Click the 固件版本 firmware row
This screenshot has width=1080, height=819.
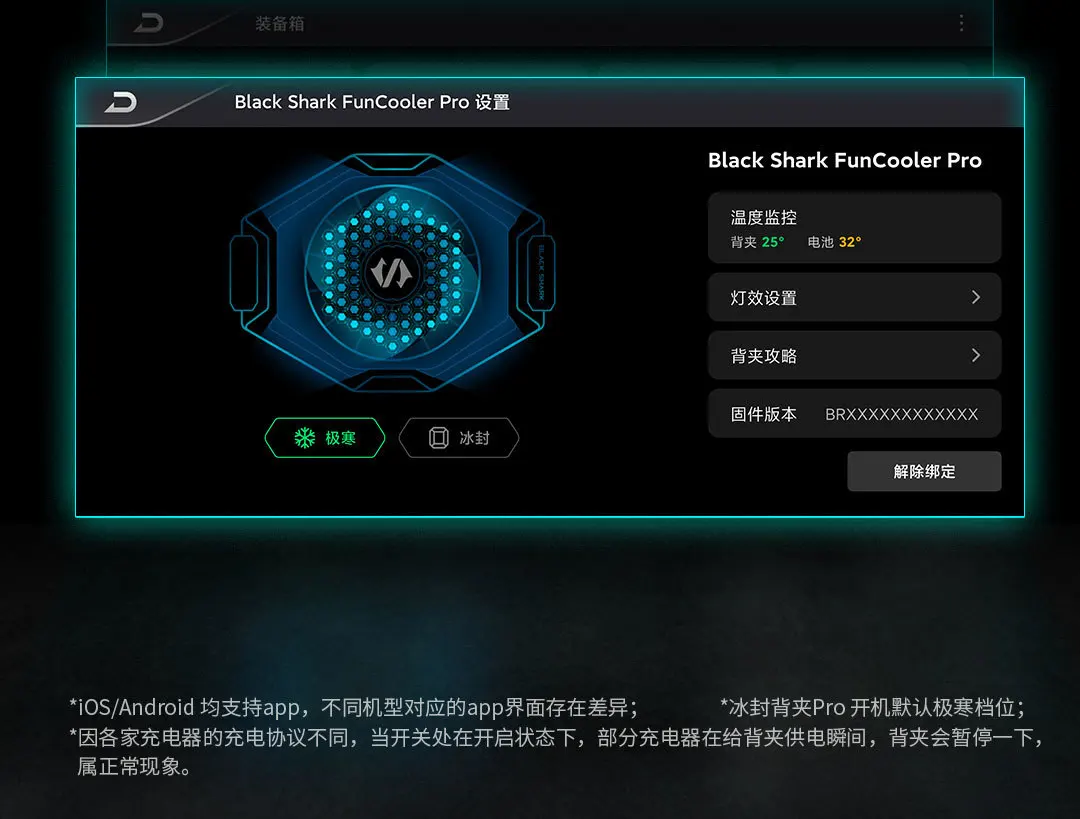(x=854, y=413)
